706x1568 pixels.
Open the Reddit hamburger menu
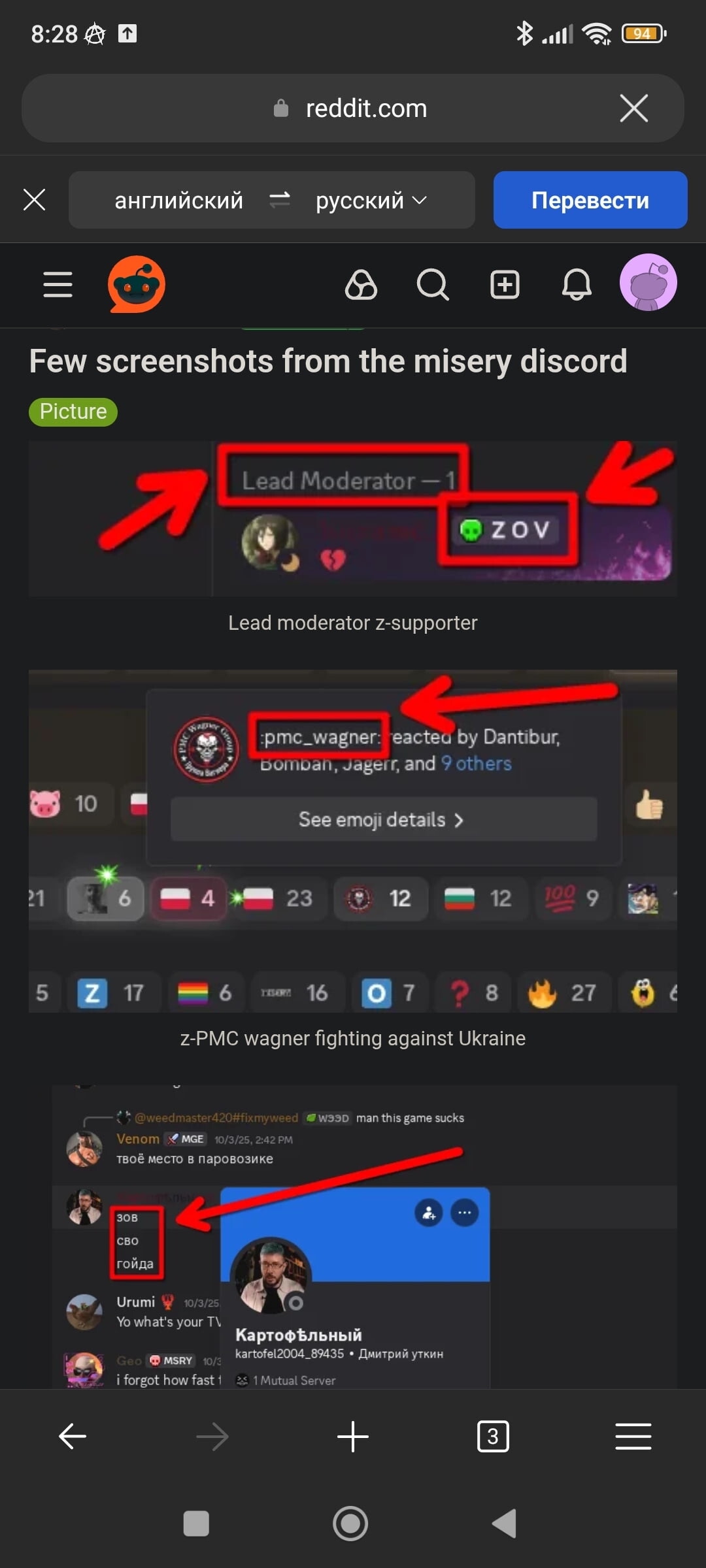coord(58,284)
